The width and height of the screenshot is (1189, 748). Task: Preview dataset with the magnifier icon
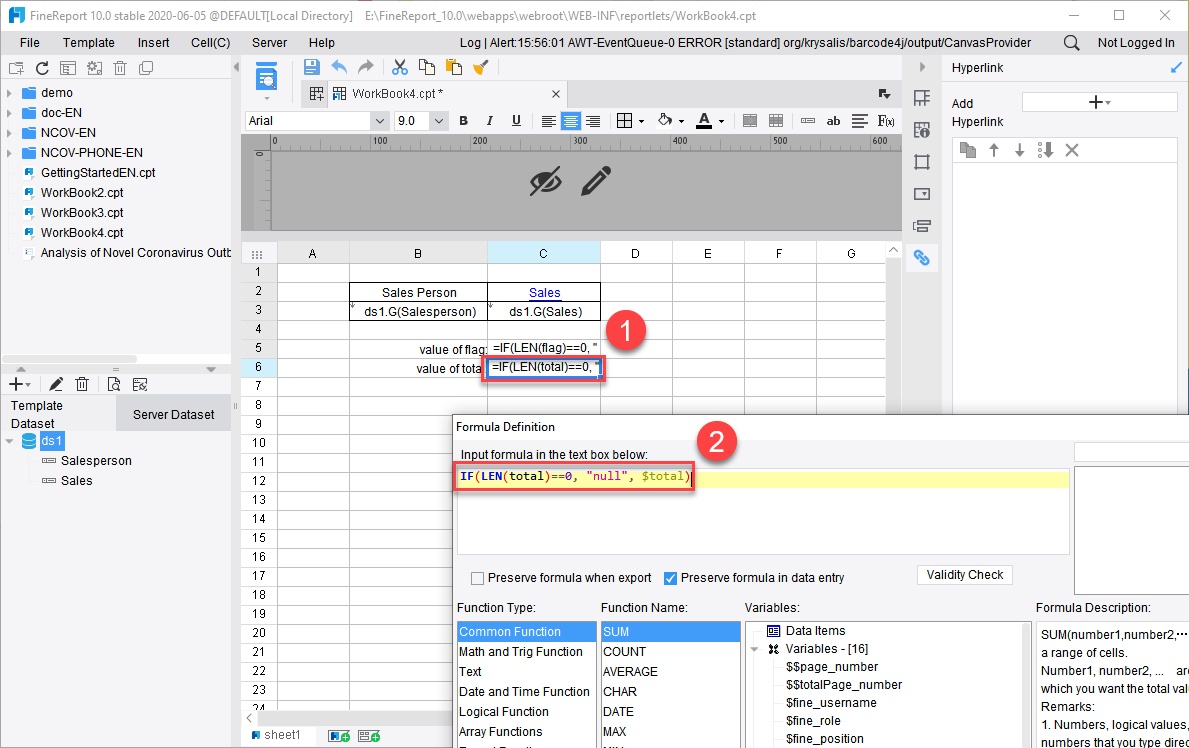(113, 383)
